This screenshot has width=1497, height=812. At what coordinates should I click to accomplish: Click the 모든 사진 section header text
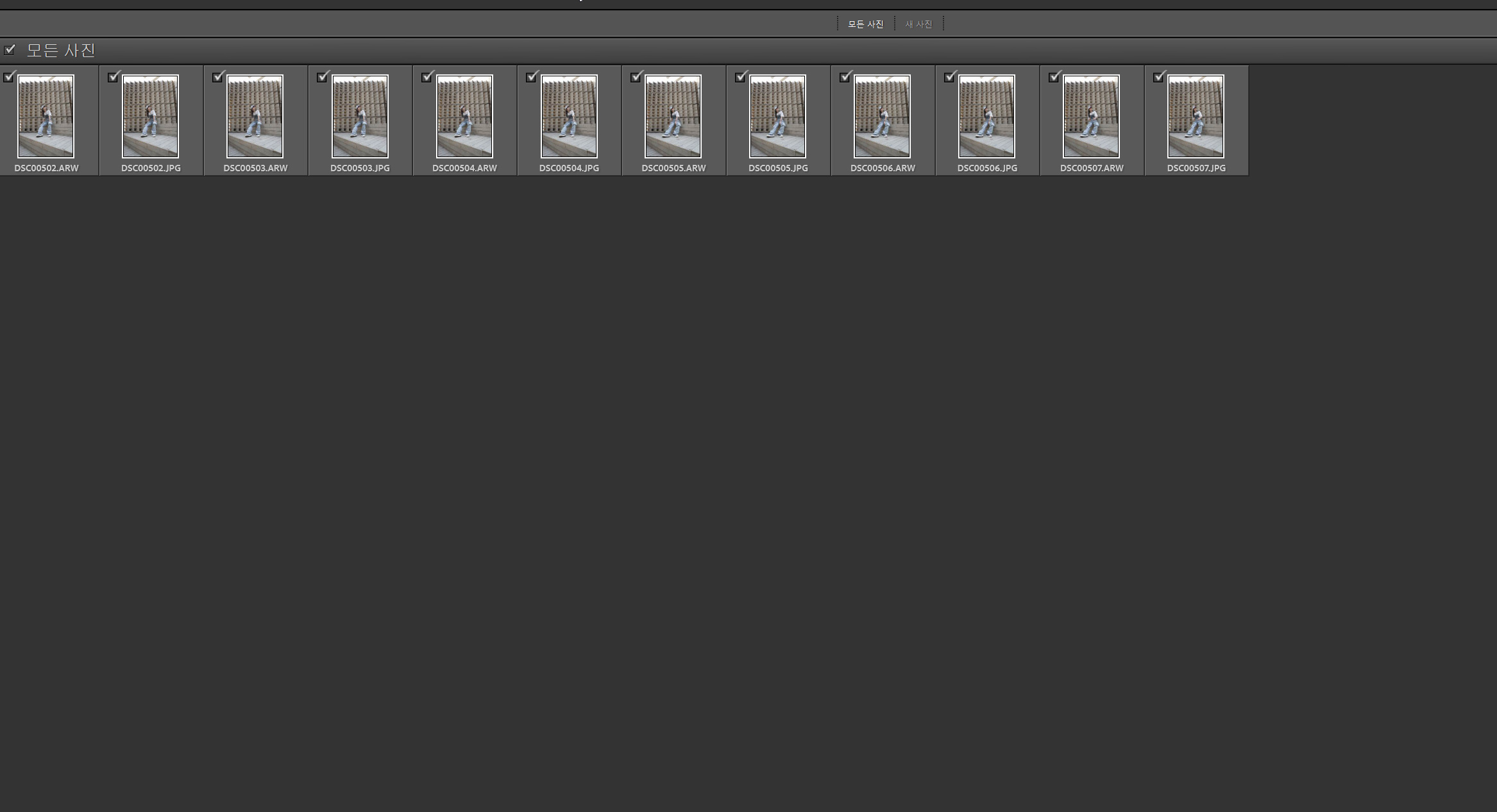click(61, 50)
